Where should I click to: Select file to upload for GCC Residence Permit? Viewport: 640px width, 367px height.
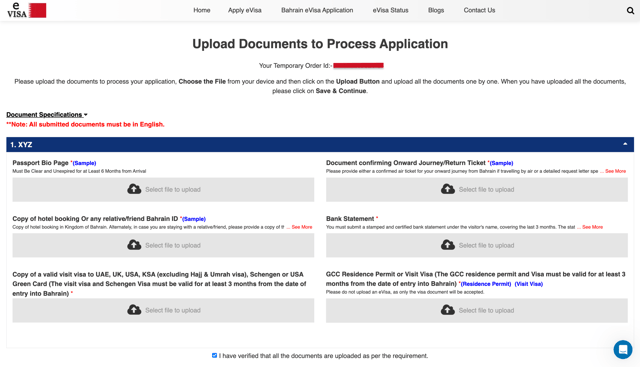[x=477, y=310]
